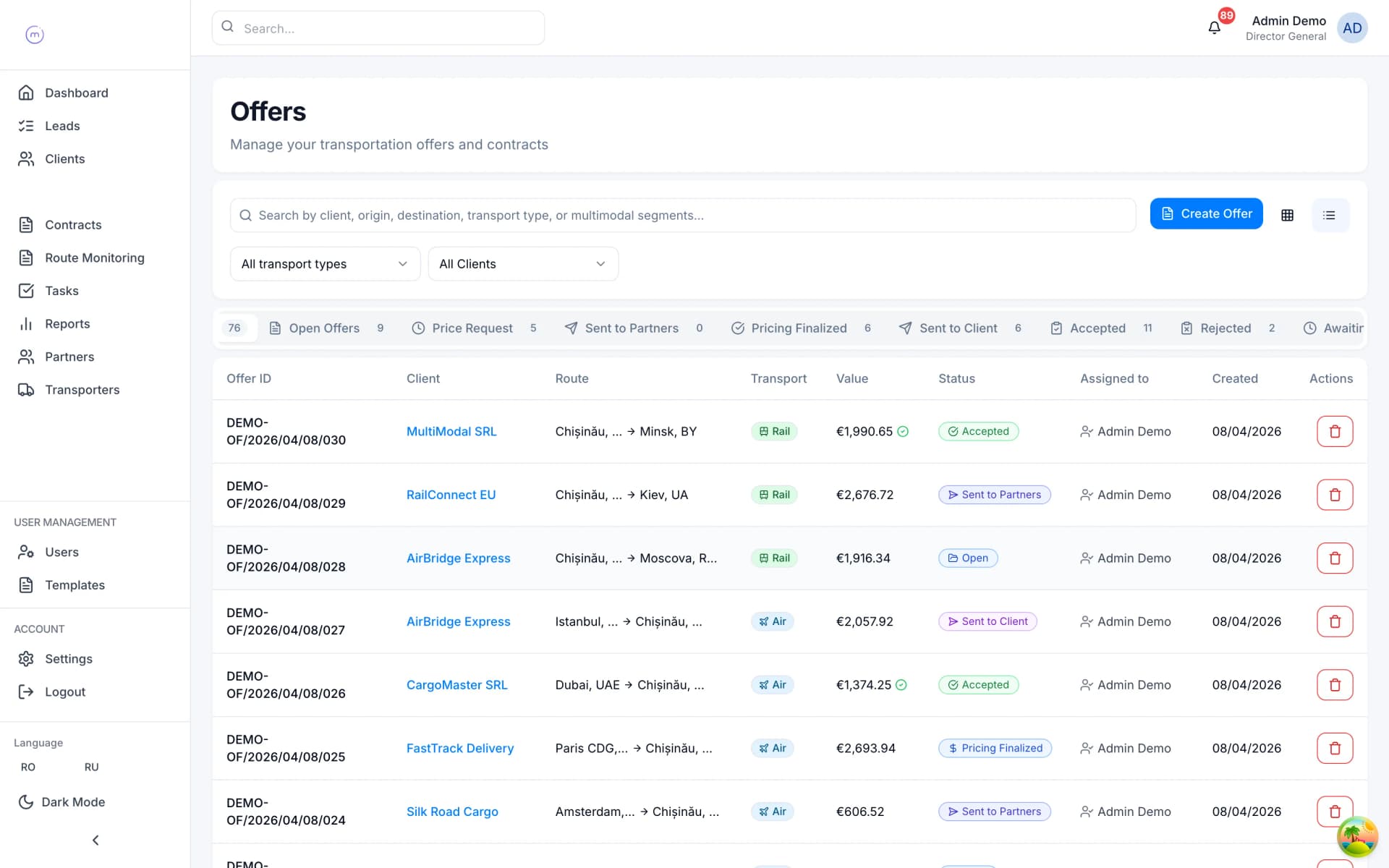Image resolution: width=1389 pixels, height=868 pixels.
Task: Delete offer DEMO-OF/2026/04/08/027
Action: coord(1335,622)
